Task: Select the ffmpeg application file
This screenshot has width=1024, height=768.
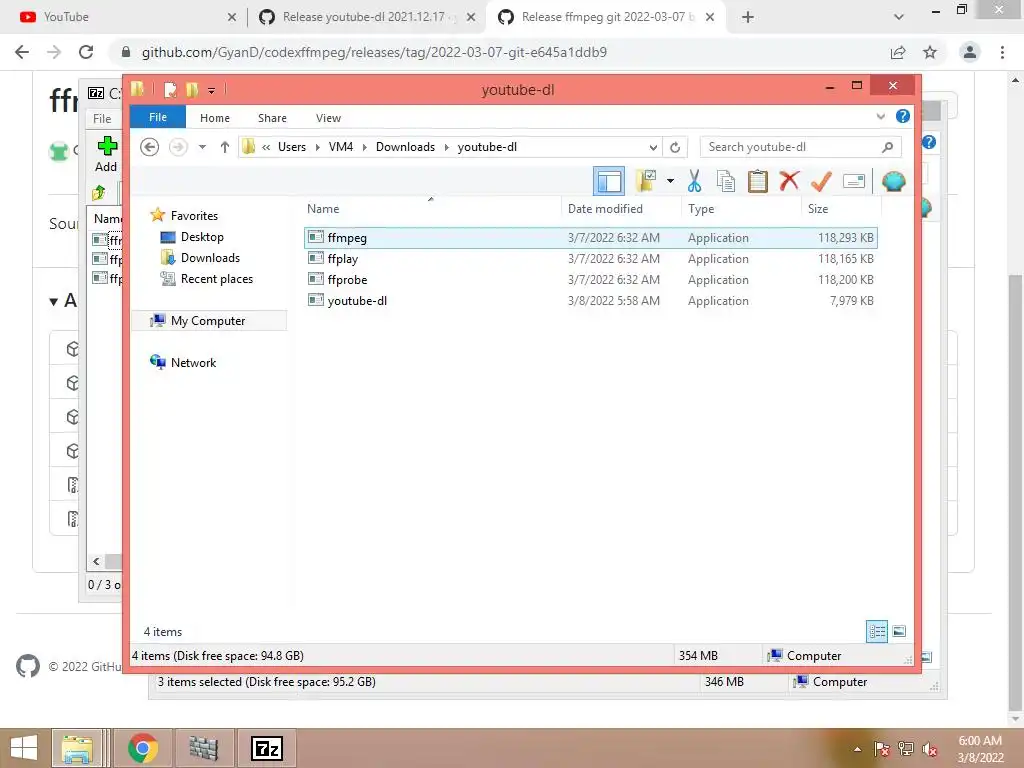Action: pos(590,238)
